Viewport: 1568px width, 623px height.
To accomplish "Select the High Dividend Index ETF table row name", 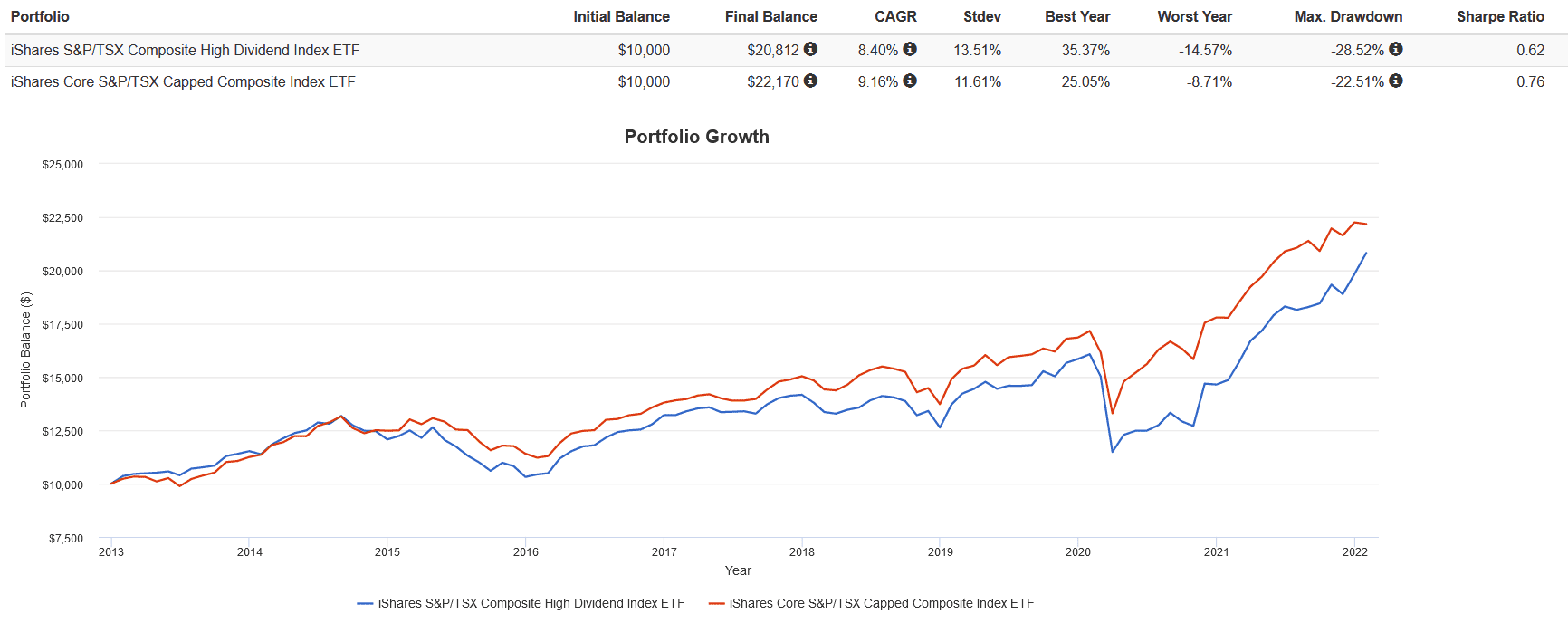I will click(185, 50).
